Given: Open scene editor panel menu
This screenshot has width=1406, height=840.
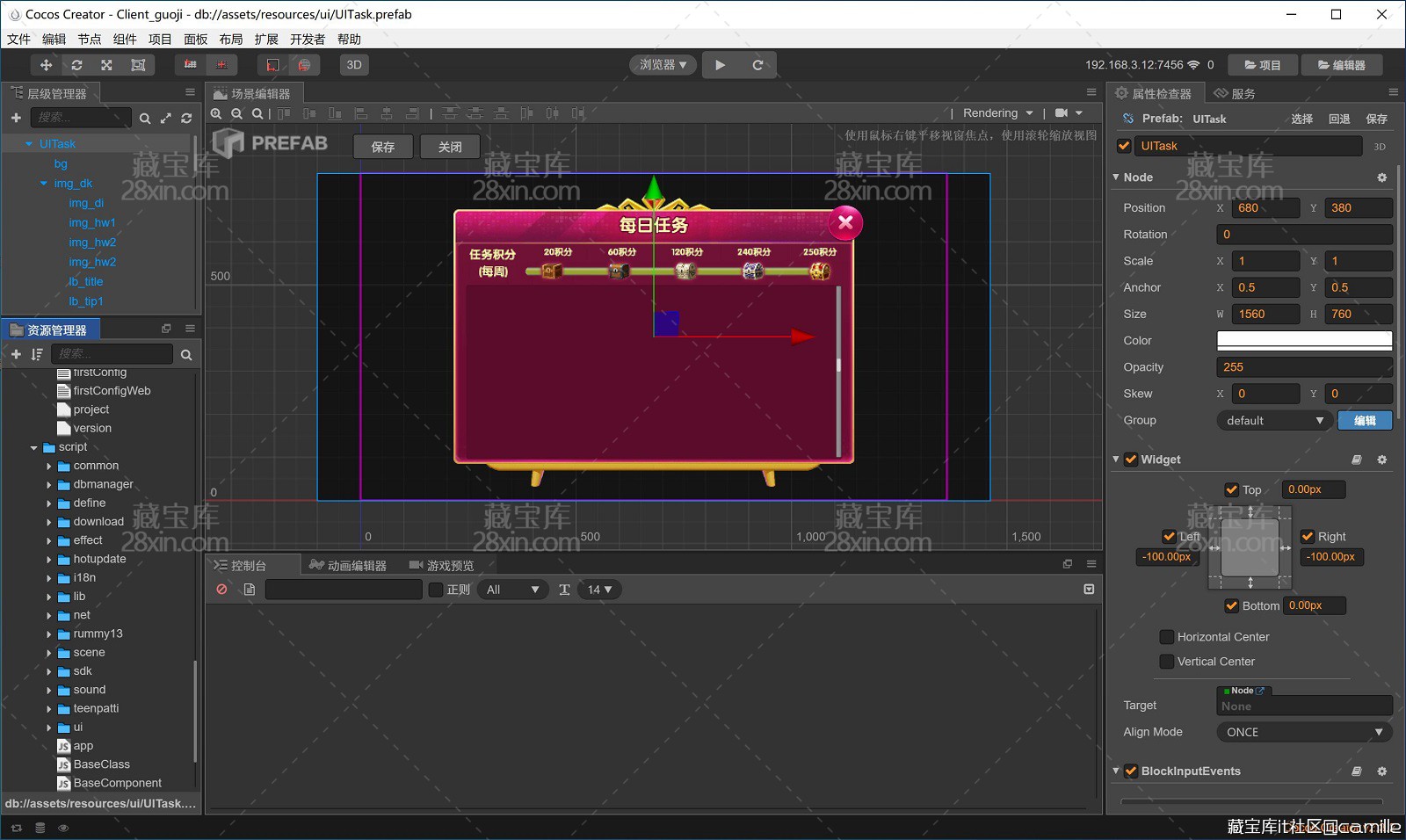Looking at the screenshot, I should coord(1091,92).
